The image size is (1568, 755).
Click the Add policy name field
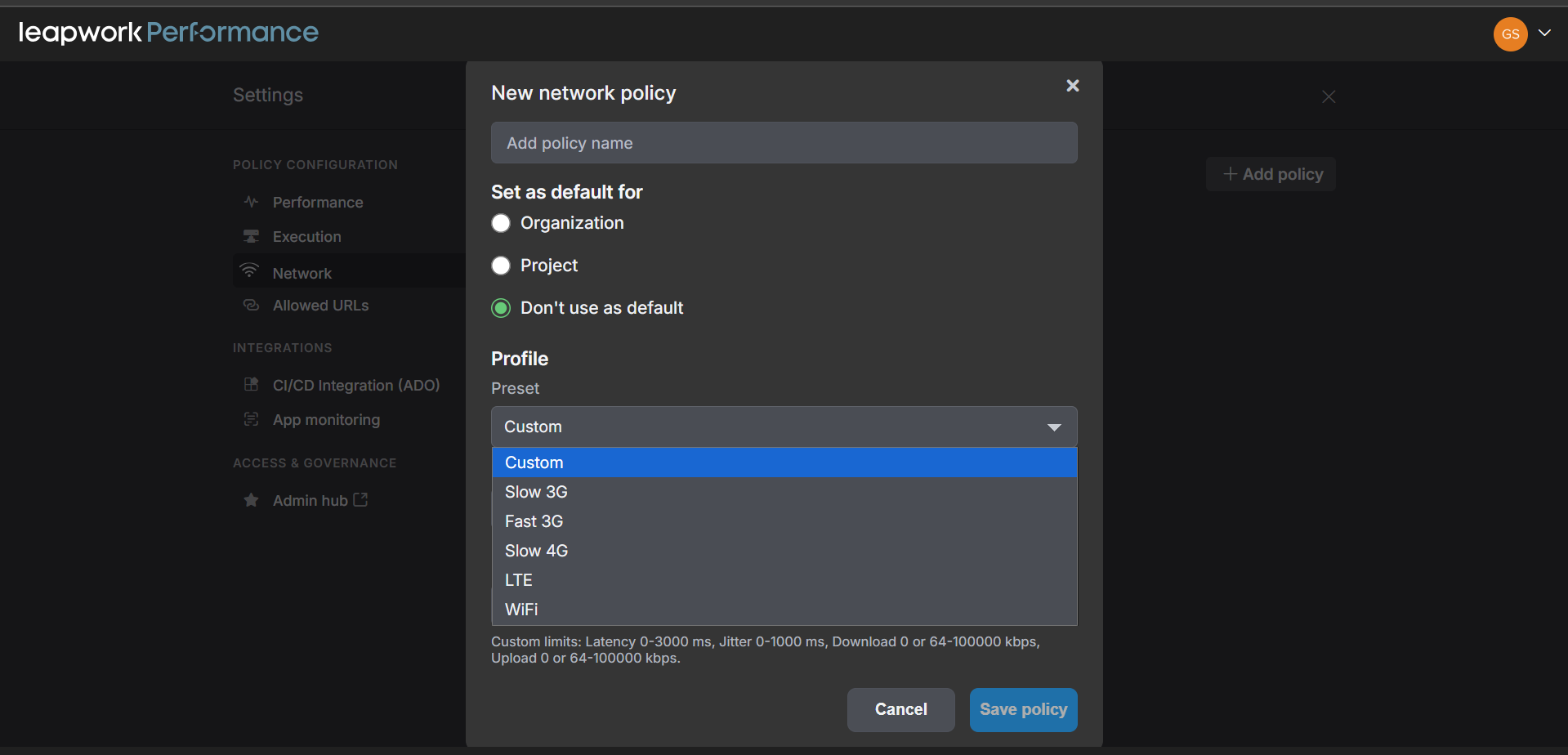click(784, 143)
